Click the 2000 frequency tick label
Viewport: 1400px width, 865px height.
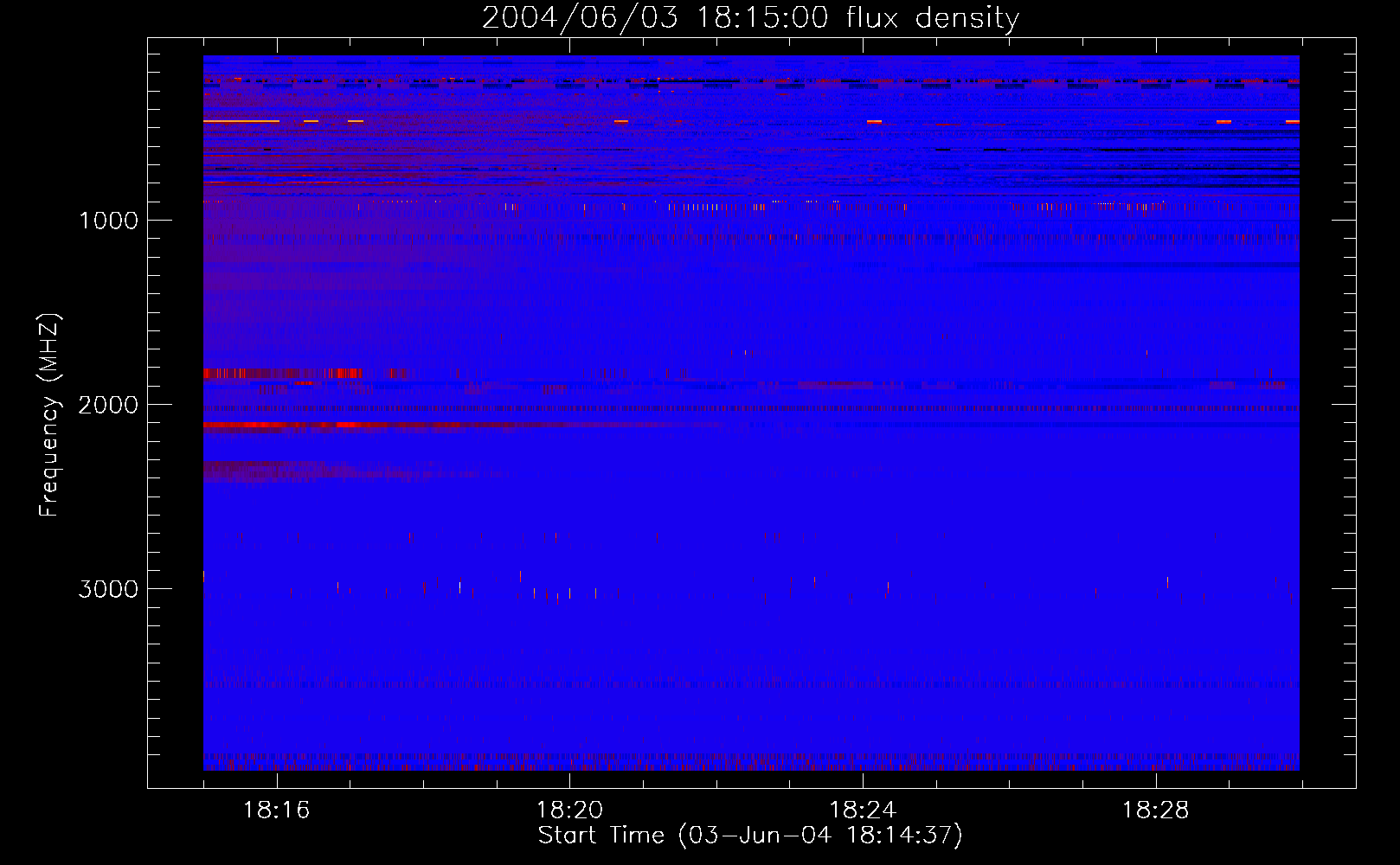pyautogui.click(x=108, y=405)
